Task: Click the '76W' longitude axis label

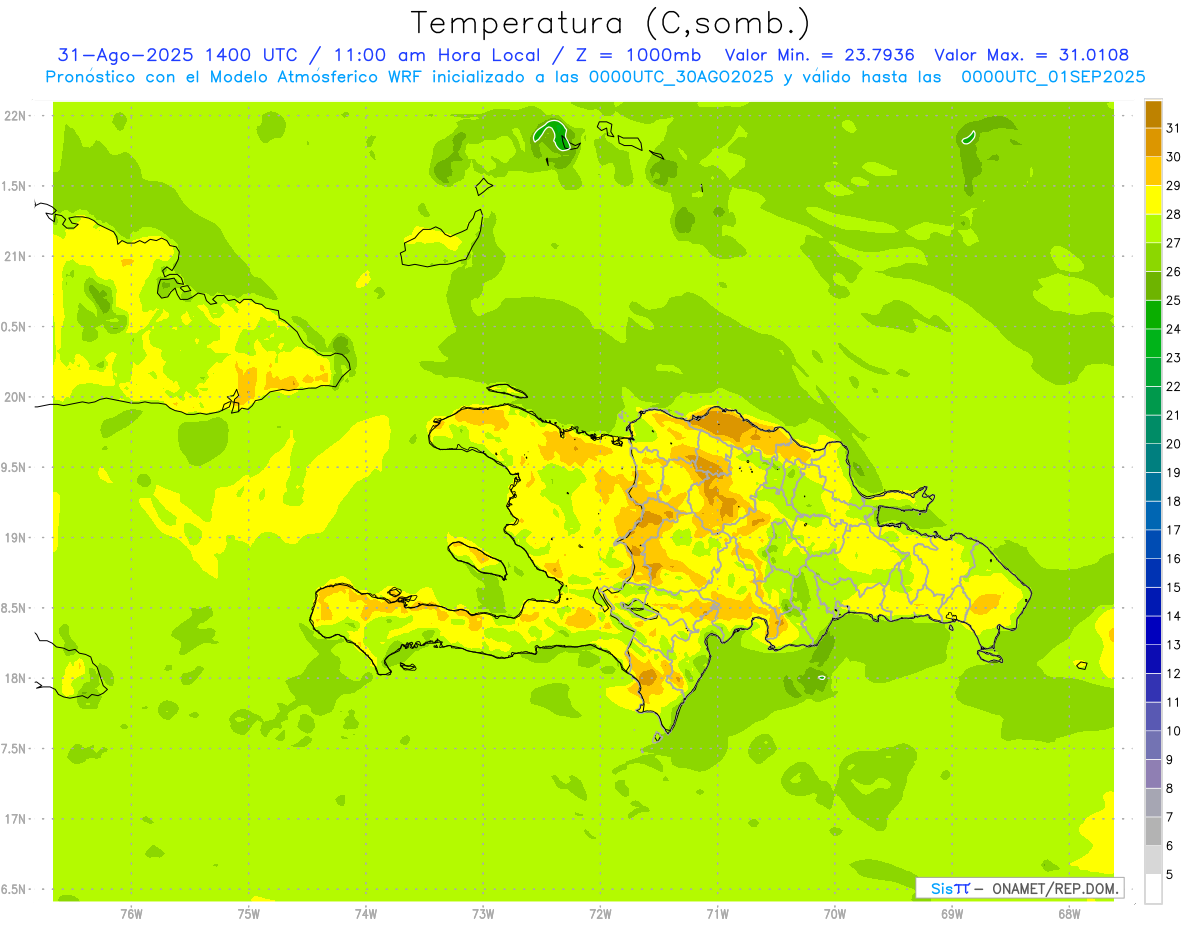Action: click(131, 914)
